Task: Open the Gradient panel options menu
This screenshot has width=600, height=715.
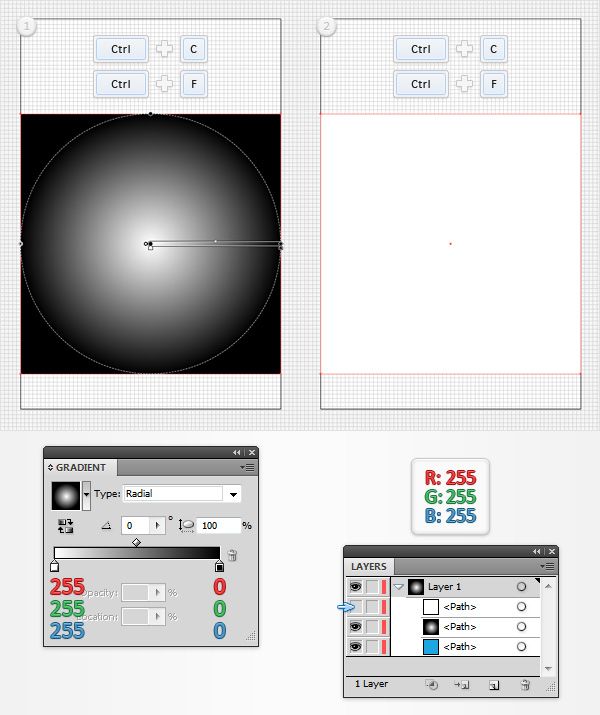Action: point(248,467)
